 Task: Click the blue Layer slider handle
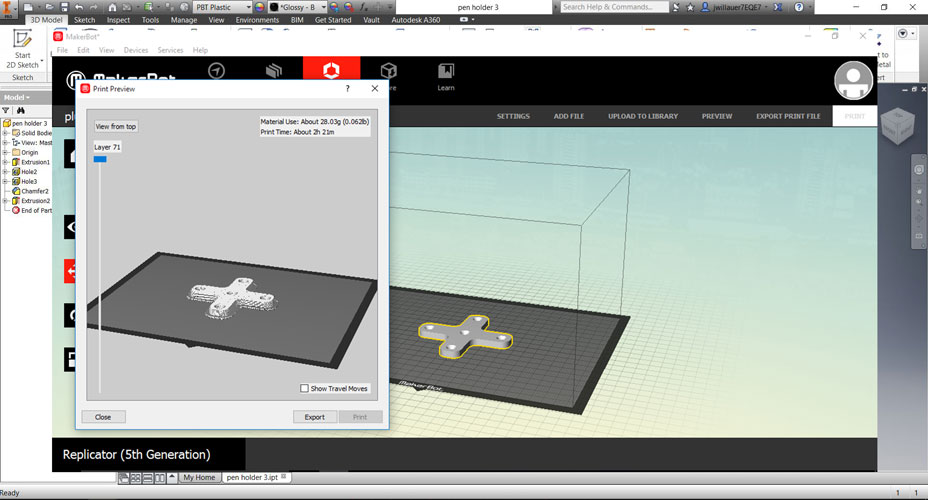tap(100, 159)
